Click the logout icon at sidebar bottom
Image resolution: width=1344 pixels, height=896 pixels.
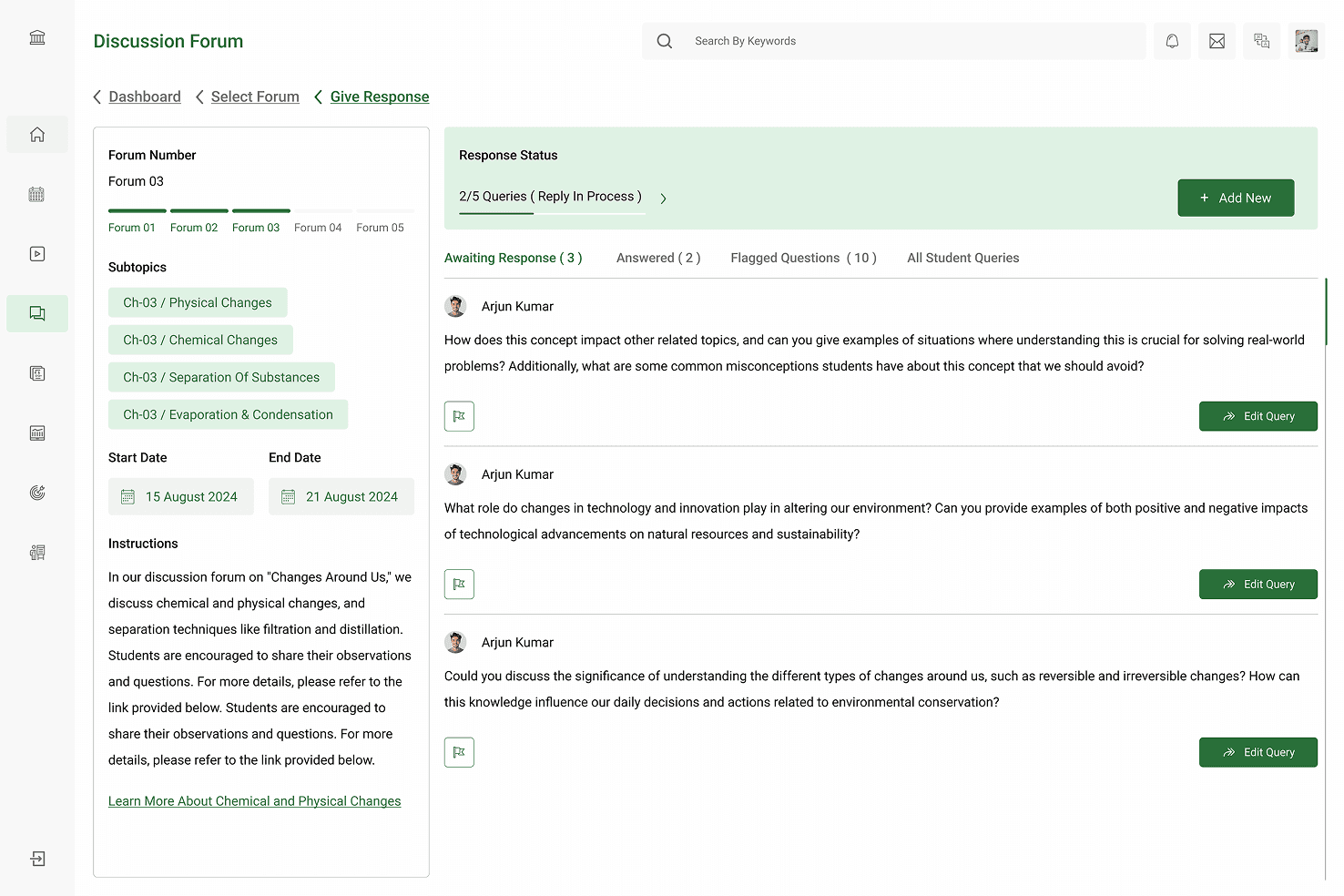click(37, 859)
